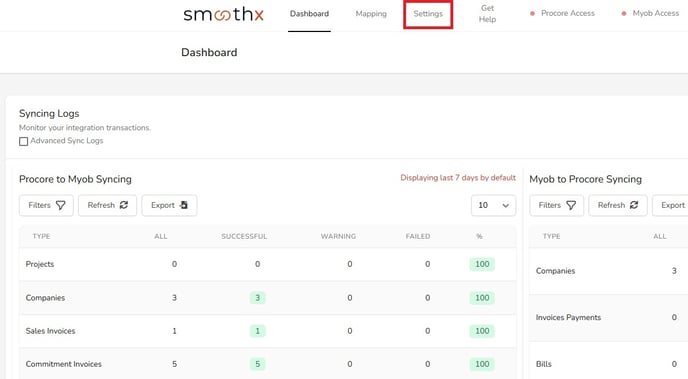Switch to the Mapping tab

pyautogui.click(x=371, y=14)
